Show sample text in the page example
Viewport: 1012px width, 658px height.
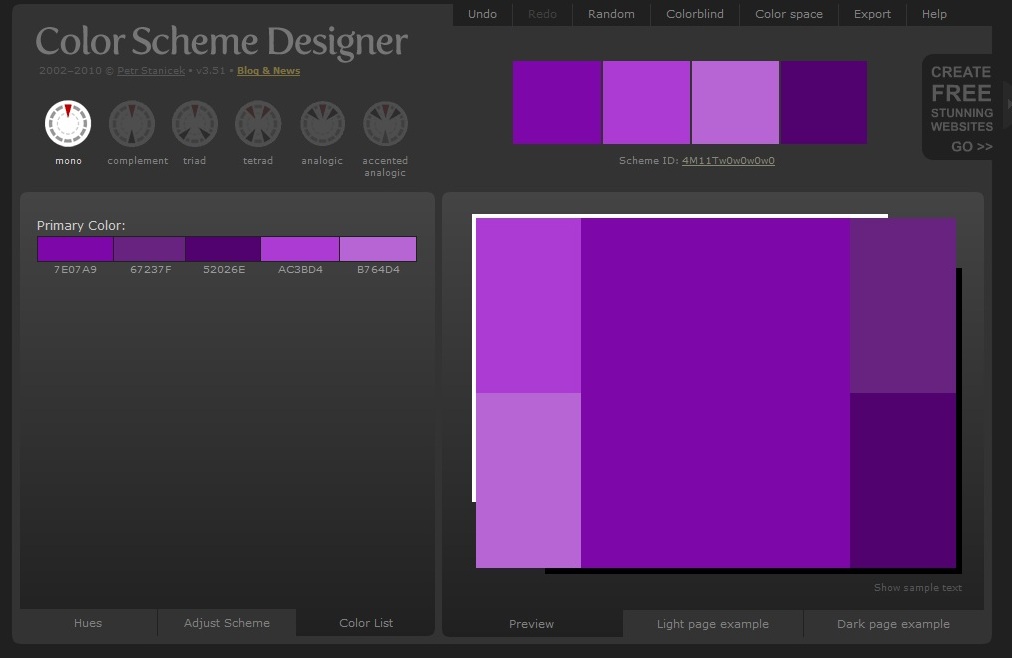point(917,587)
